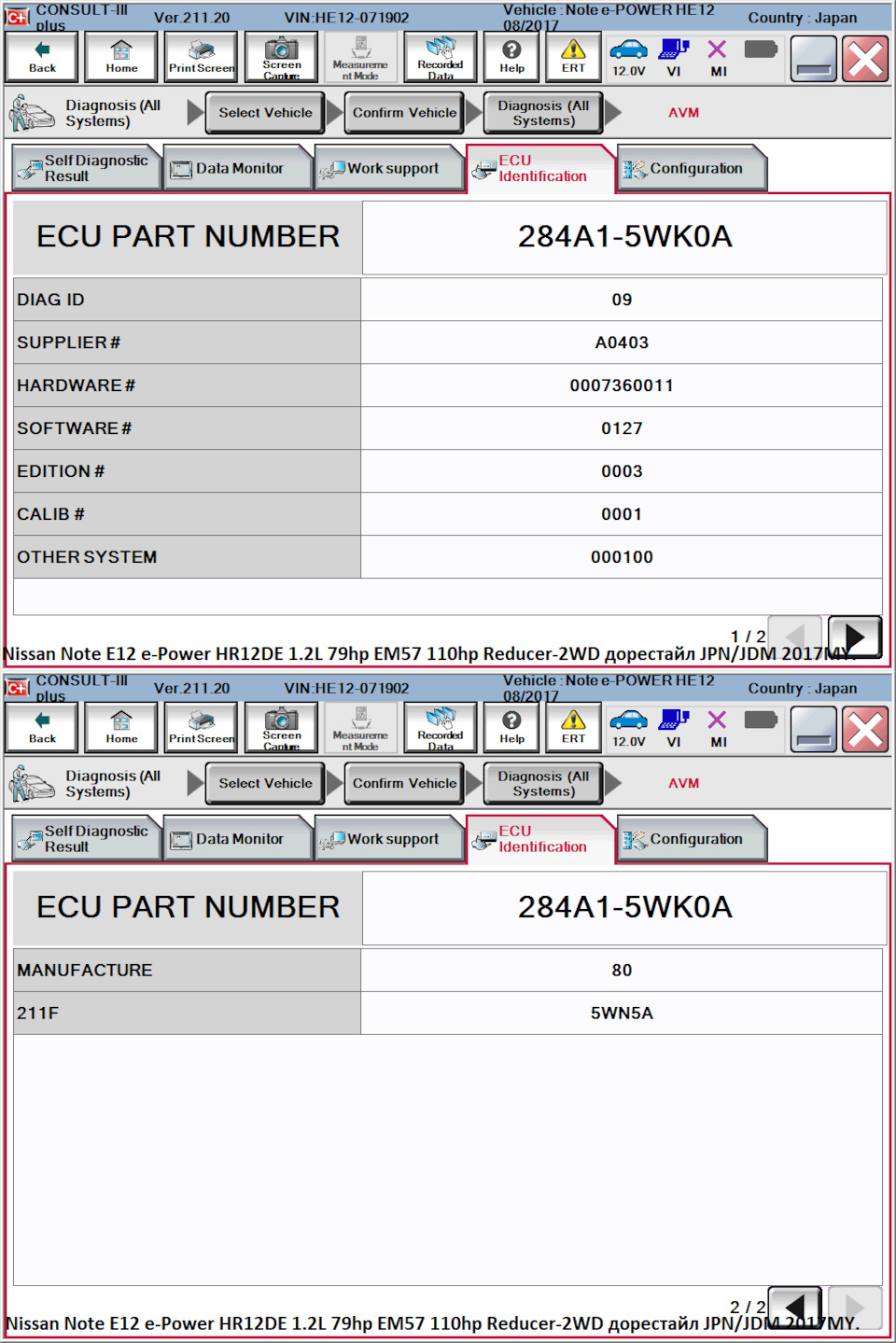Click the battery indicator in the page 2/2 window
The image size is (896, 1343).
(761, 720)
